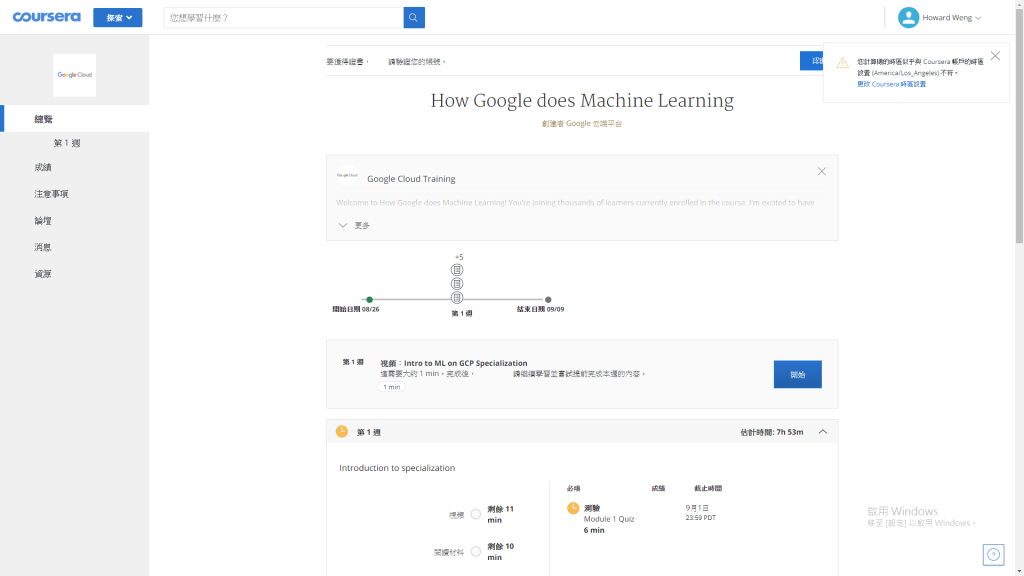Click the 9月1日 quiz due date
The image size is (1024, 576).
(x=697, y=508)
